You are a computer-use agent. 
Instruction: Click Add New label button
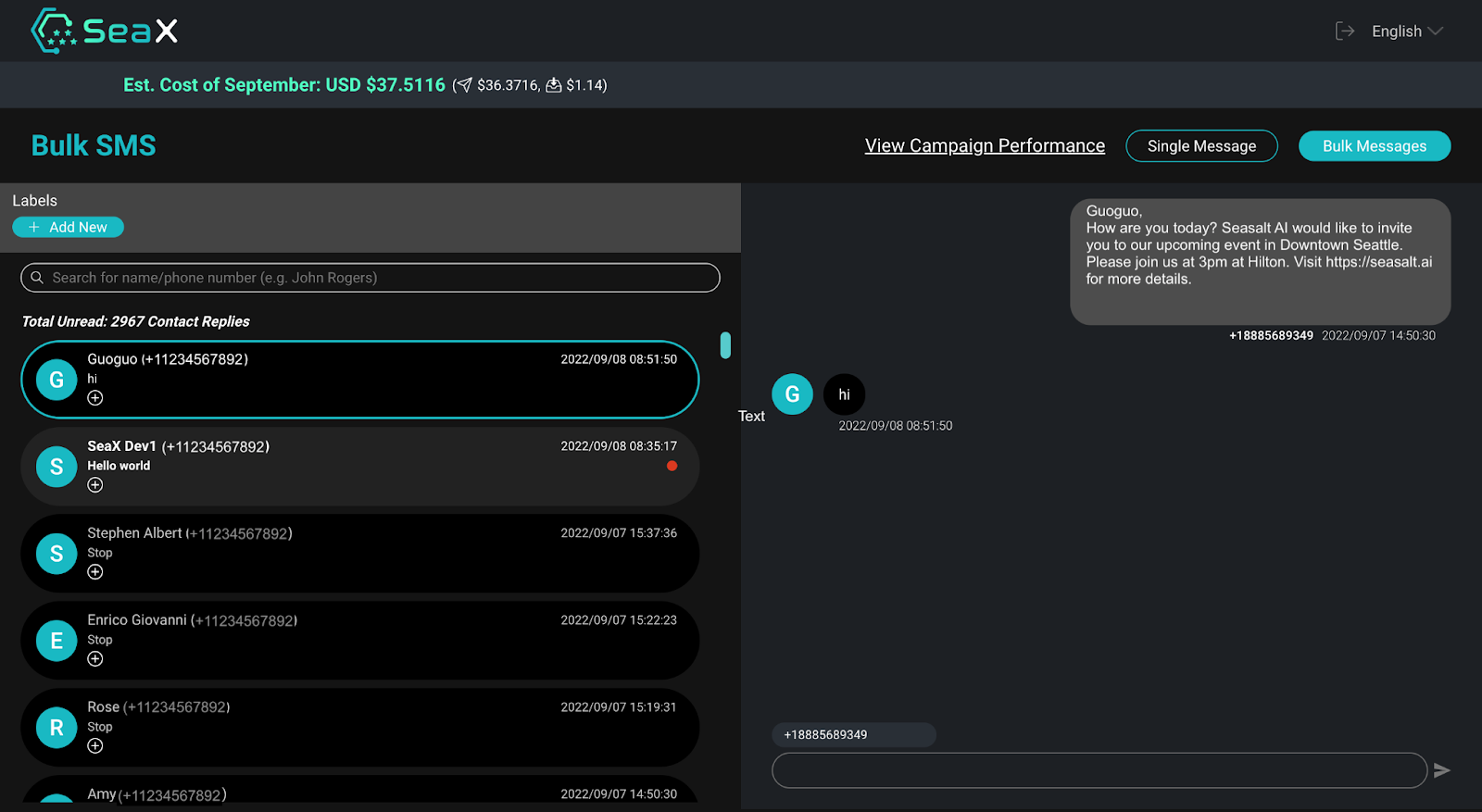[x=69, y=227]
